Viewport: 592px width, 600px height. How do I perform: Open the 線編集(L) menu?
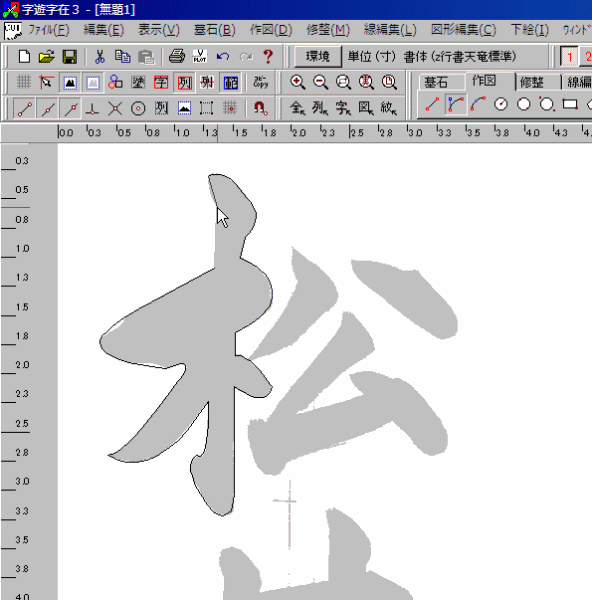[x=390, y=30]
